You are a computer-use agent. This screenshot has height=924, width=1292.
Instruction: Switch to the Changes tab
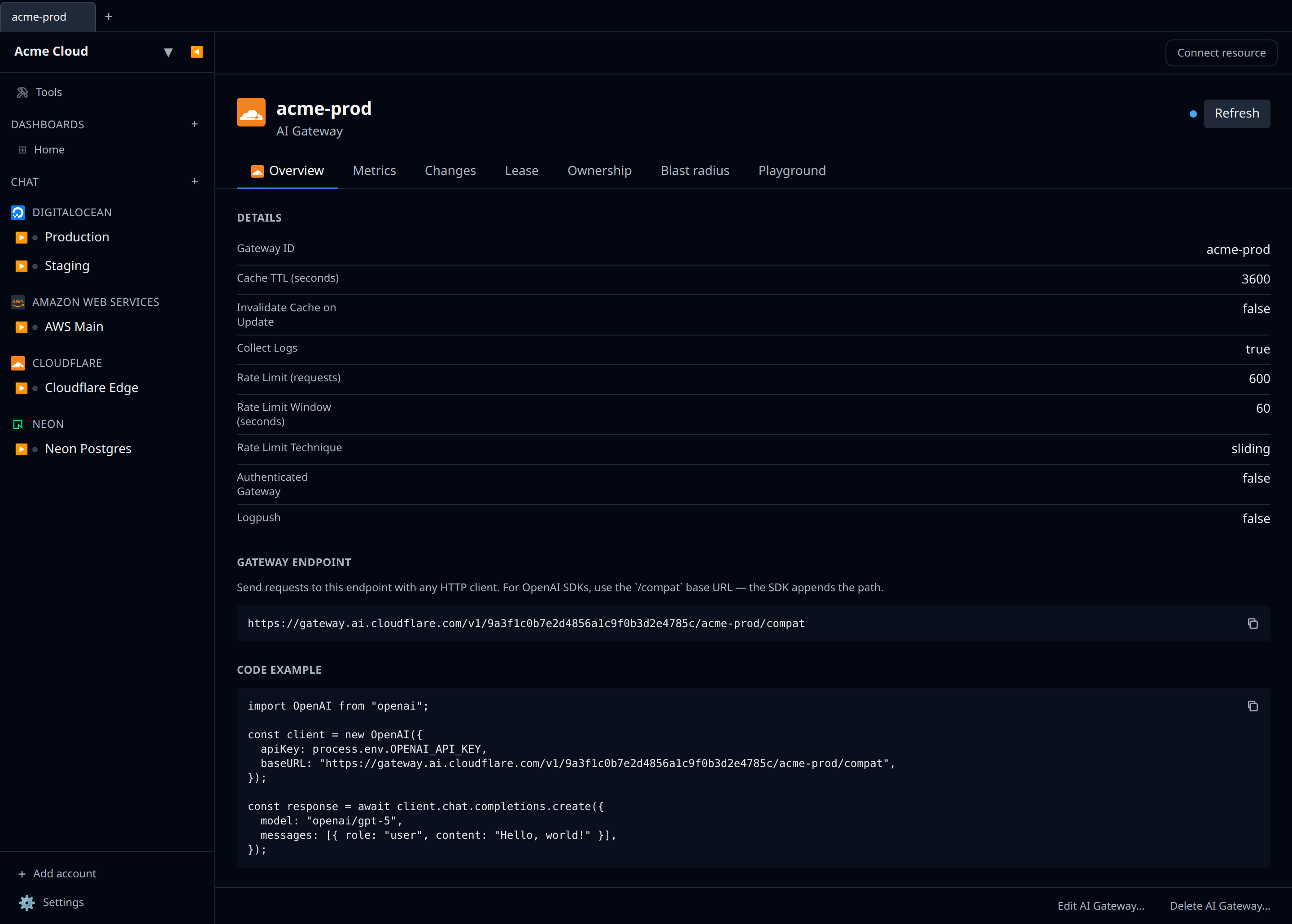click(450, 171)
